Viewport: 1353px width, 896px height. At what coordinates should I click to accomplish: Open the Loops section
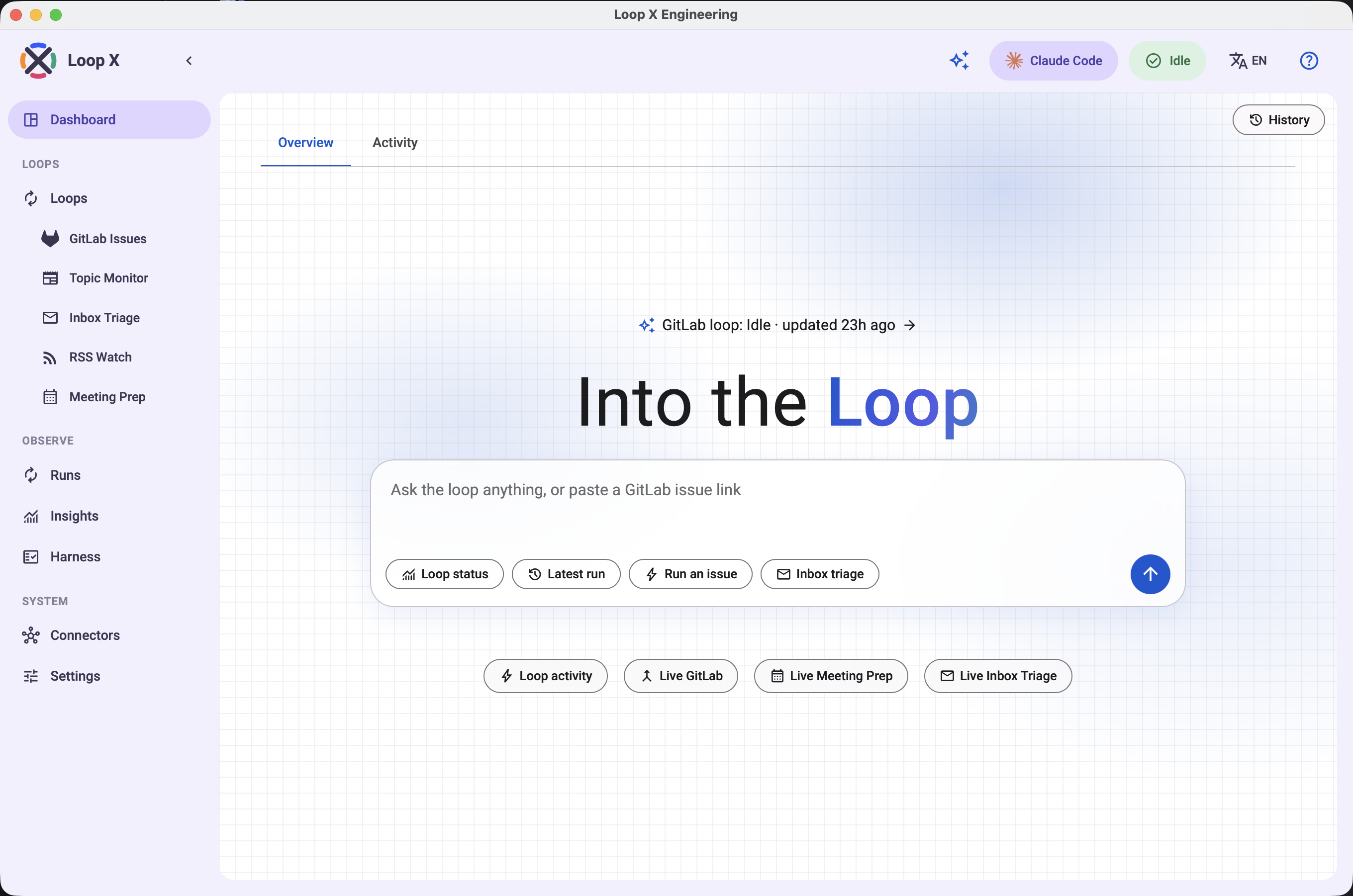pyautogui.click(x=109, y=198)
